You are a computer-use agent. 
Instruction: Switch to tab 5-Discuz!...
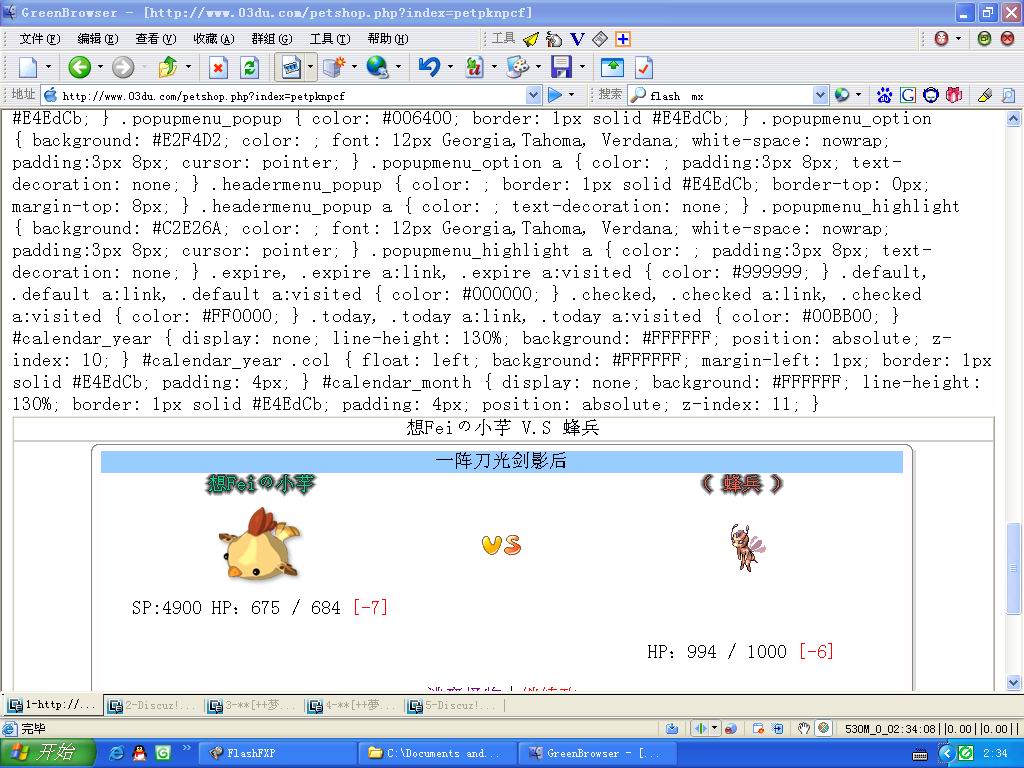click(453, 705)
